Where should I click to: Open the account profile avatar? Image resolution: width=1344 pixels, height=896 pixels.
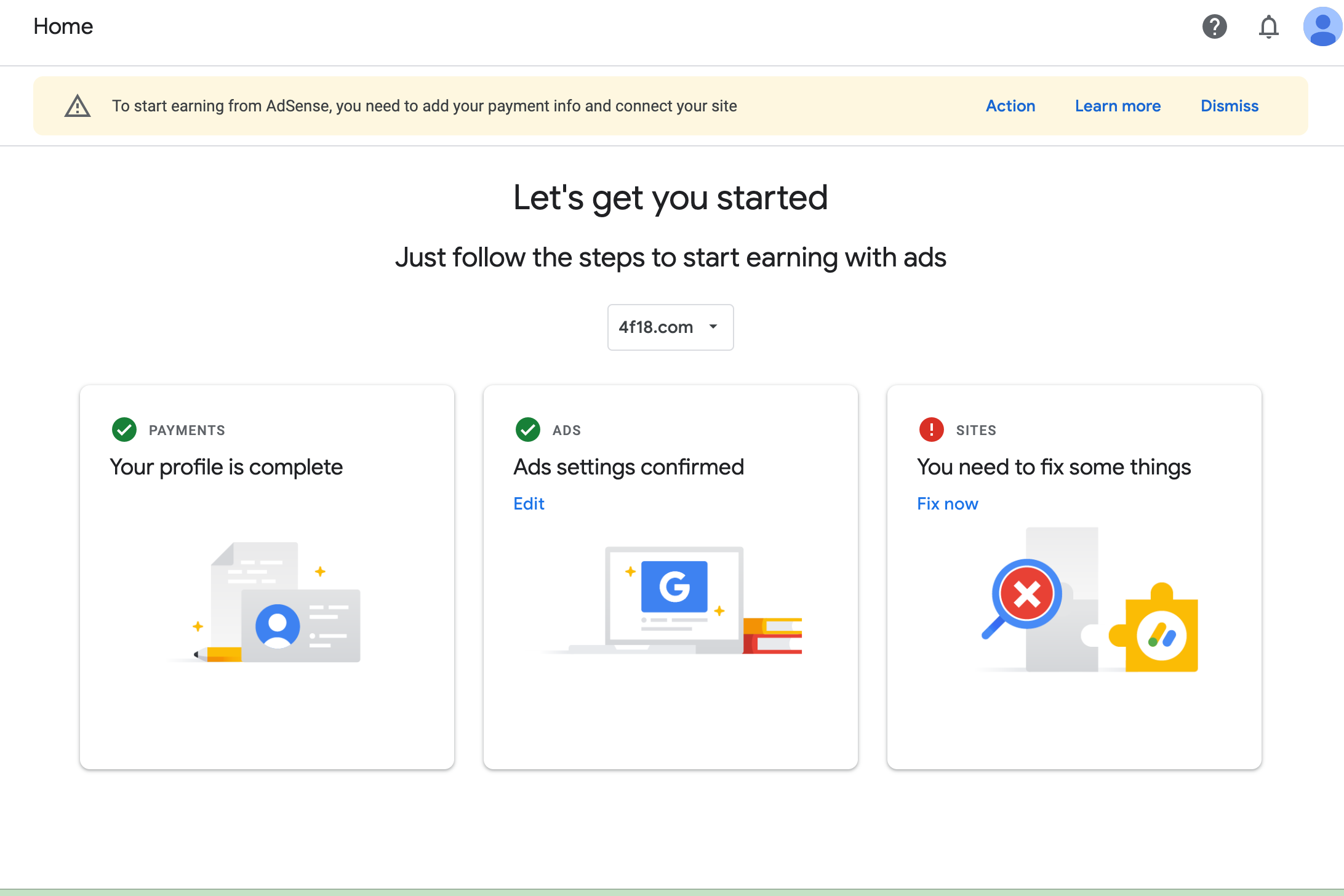click(x=1322, y=27)
